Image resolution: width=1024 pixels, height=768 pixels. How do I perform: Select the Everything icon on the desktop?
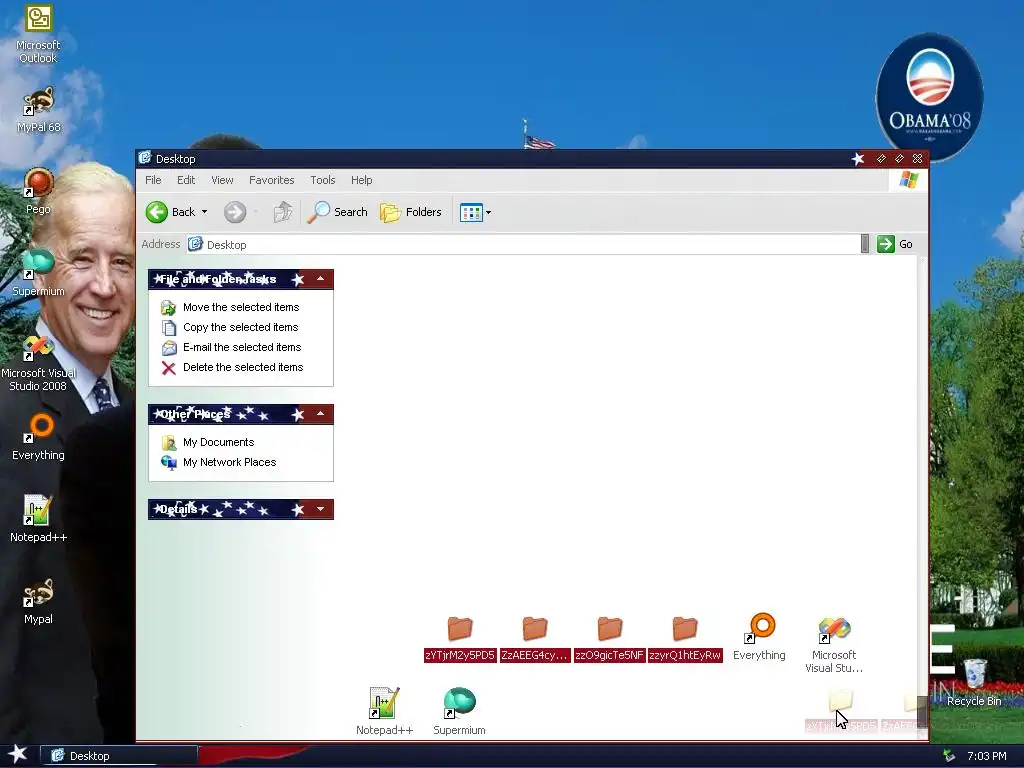tap(39, 438)
